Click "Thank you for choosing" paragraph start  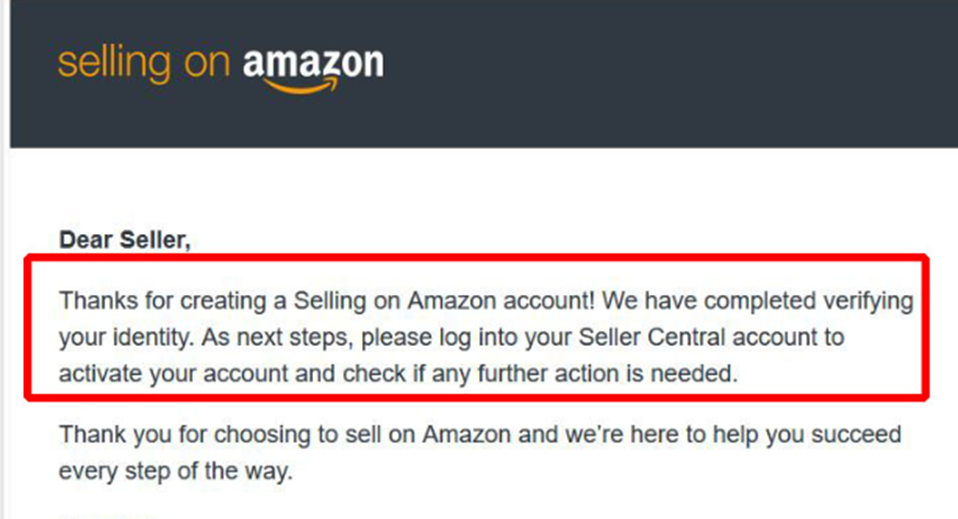(x=185, y=435)
